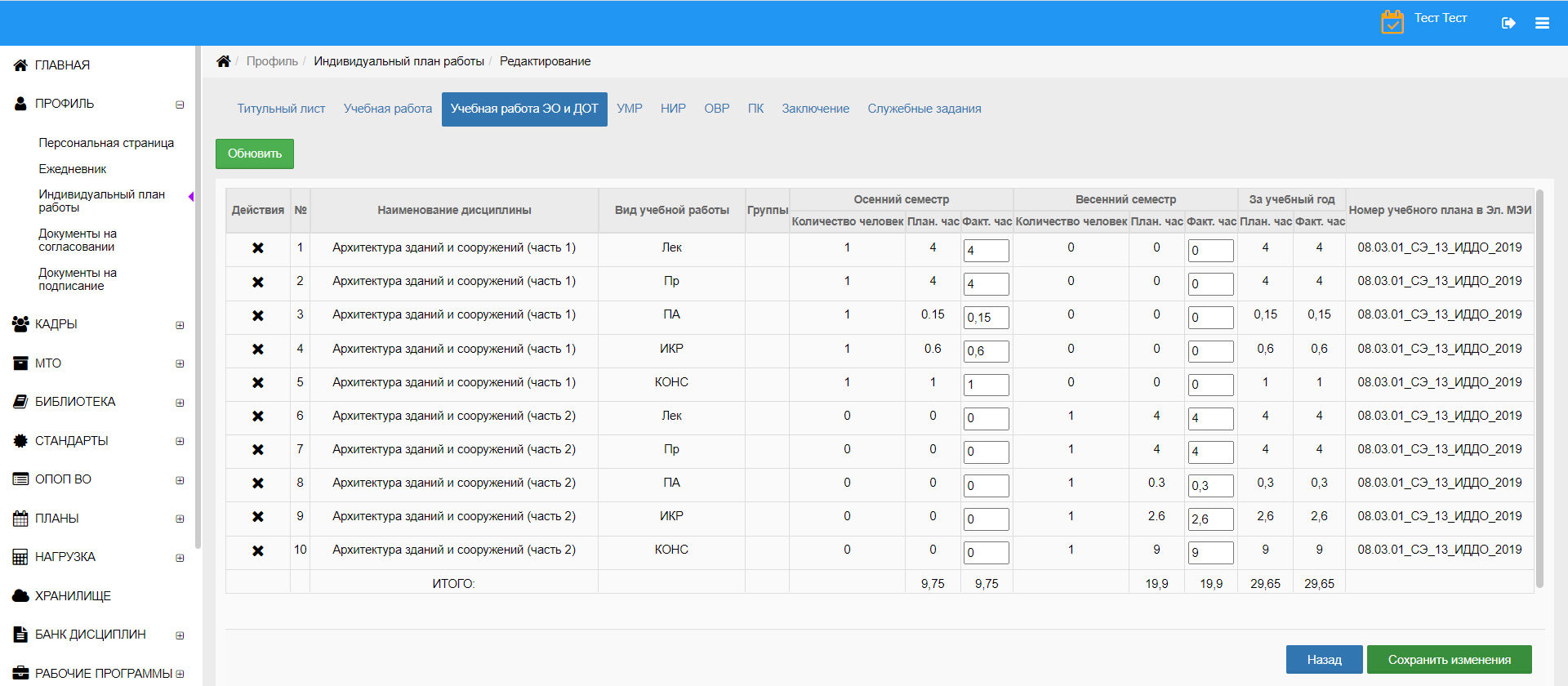This screenshot has height=686, width=1568.
Task: Delete row 5 КОНС entry
Action: pos(258,383)
